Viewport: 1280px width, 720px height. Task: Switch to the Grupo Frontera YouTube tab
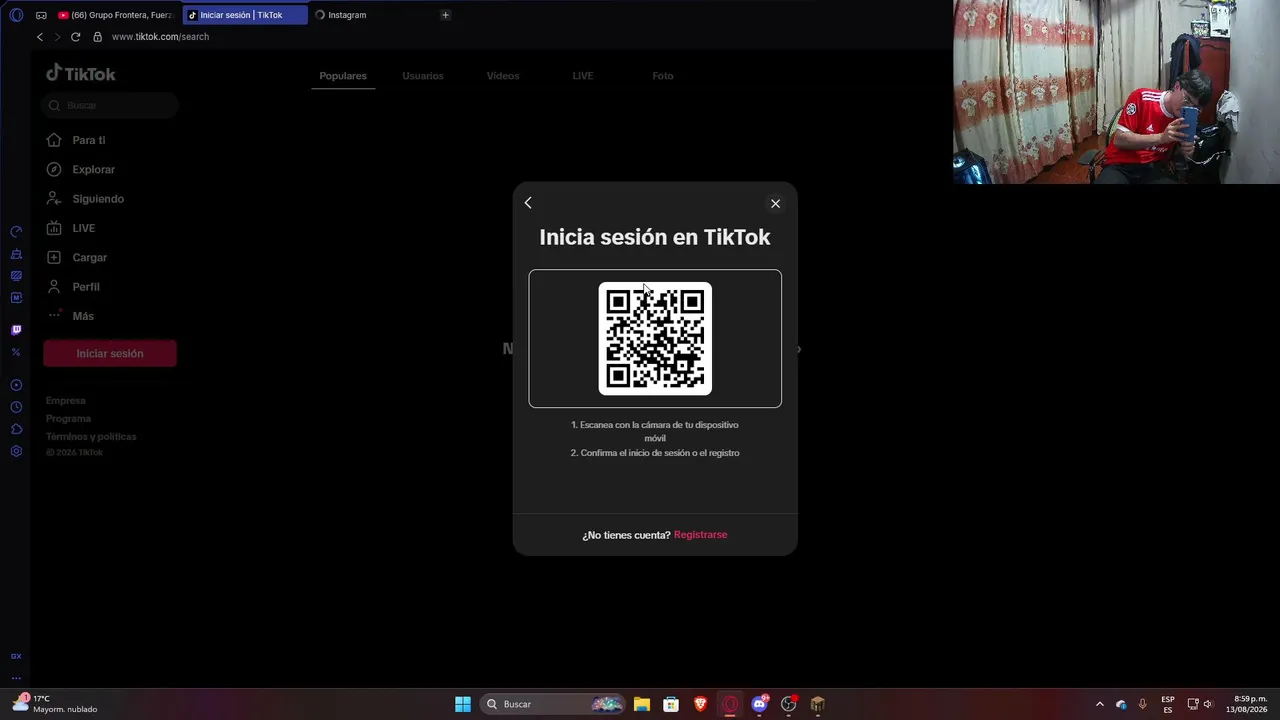(x=116, y=15)
